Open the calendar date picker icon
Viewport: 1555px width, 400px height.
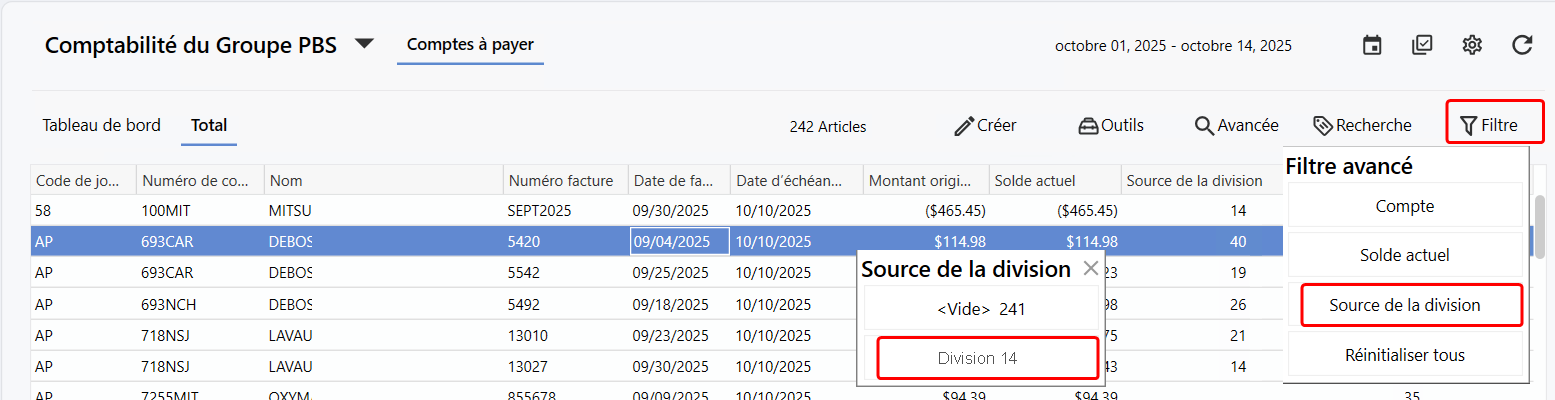click(x=1373, y=45)
